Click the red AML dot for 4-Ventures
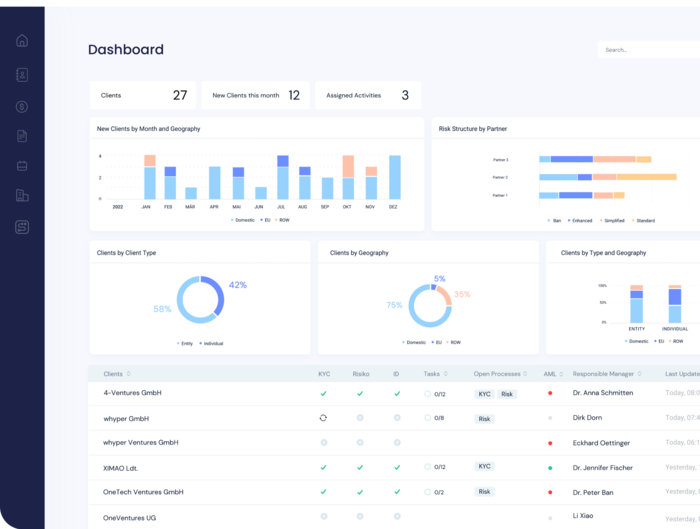This screenshot has height=529, width=700. pos(550,394)
